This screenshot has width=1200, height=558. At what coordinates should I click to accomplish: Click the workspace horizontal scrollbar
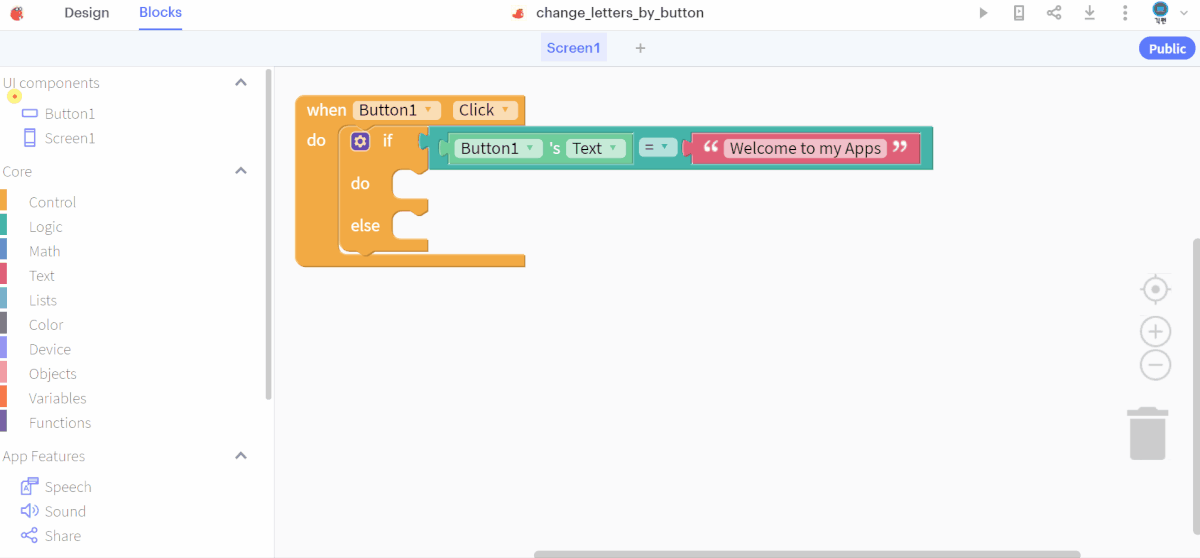click(807, 554)
